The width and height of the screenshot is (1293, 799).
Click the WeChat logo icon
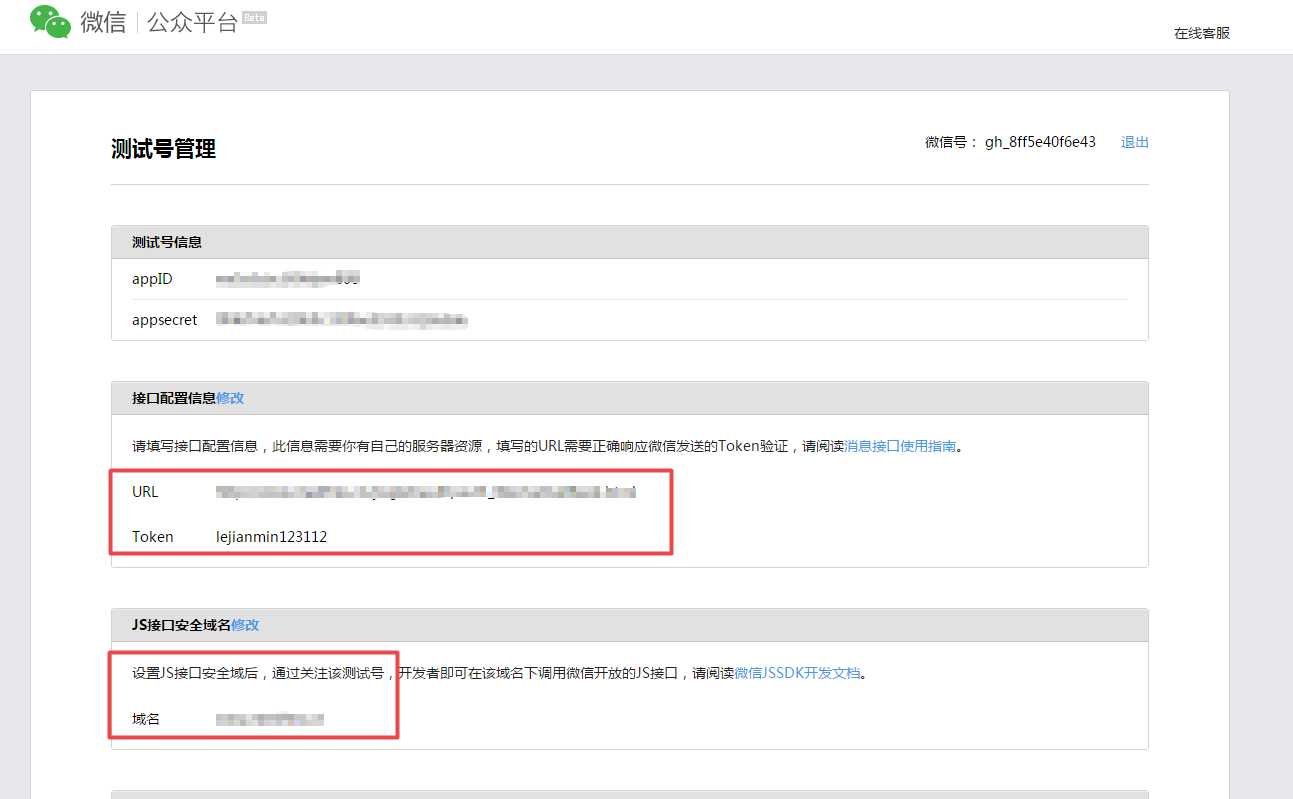coord(51,21)
